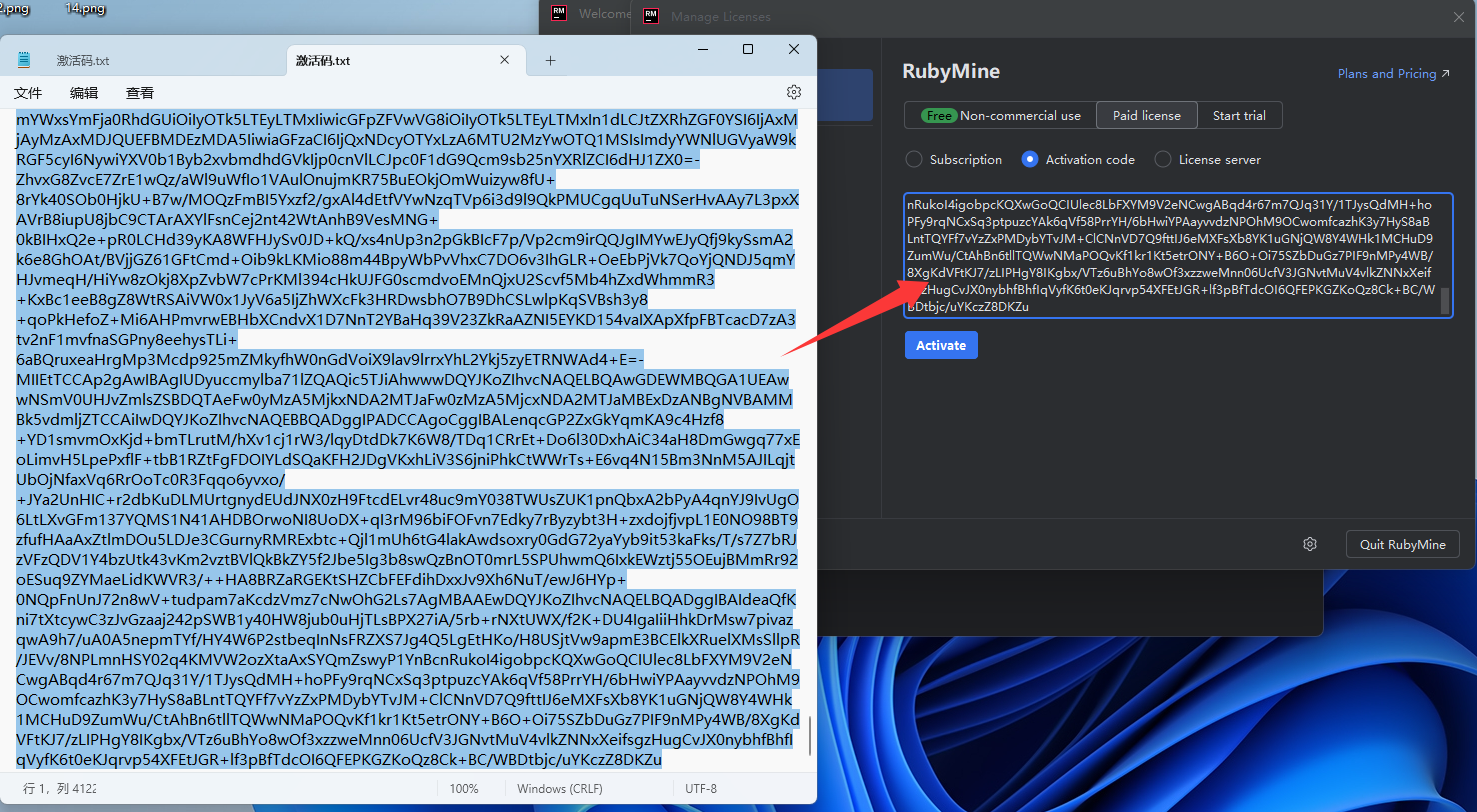The image size is (1477, 812).
Task: Click the activation code text field
Action: [x=1178, y=255]
